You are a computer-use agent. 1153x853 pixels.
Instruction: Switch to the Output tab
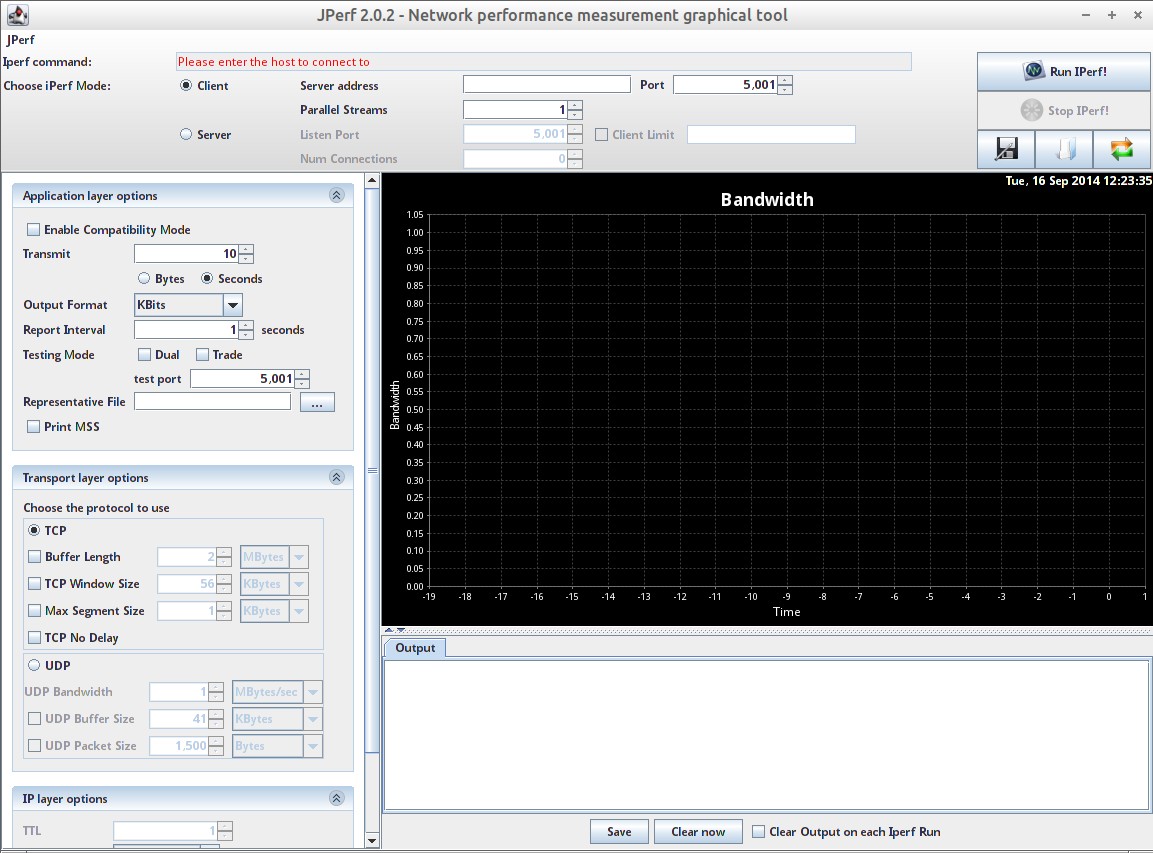click(415, 648)
